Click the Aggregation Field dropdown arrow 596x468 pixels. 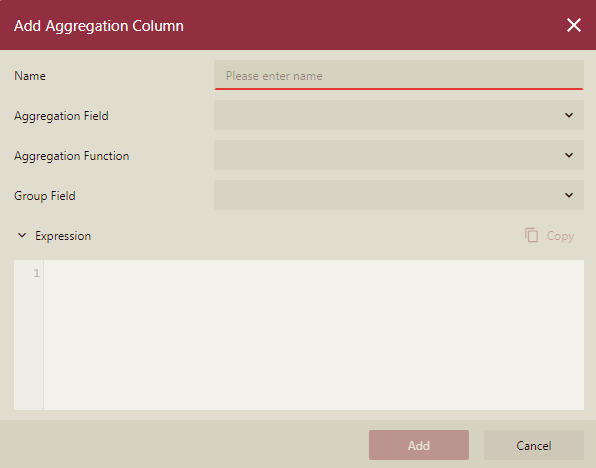point(569,115)
